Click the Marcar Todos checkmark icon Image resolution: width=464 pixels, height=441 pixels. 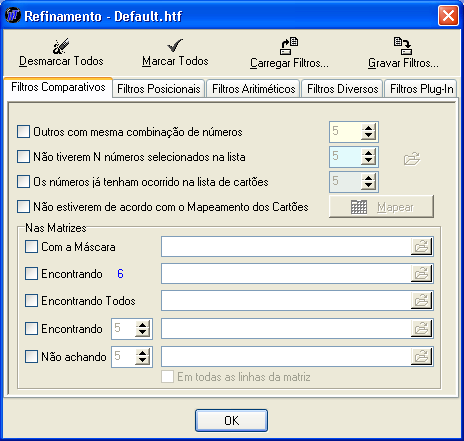(x=175, y=45)
